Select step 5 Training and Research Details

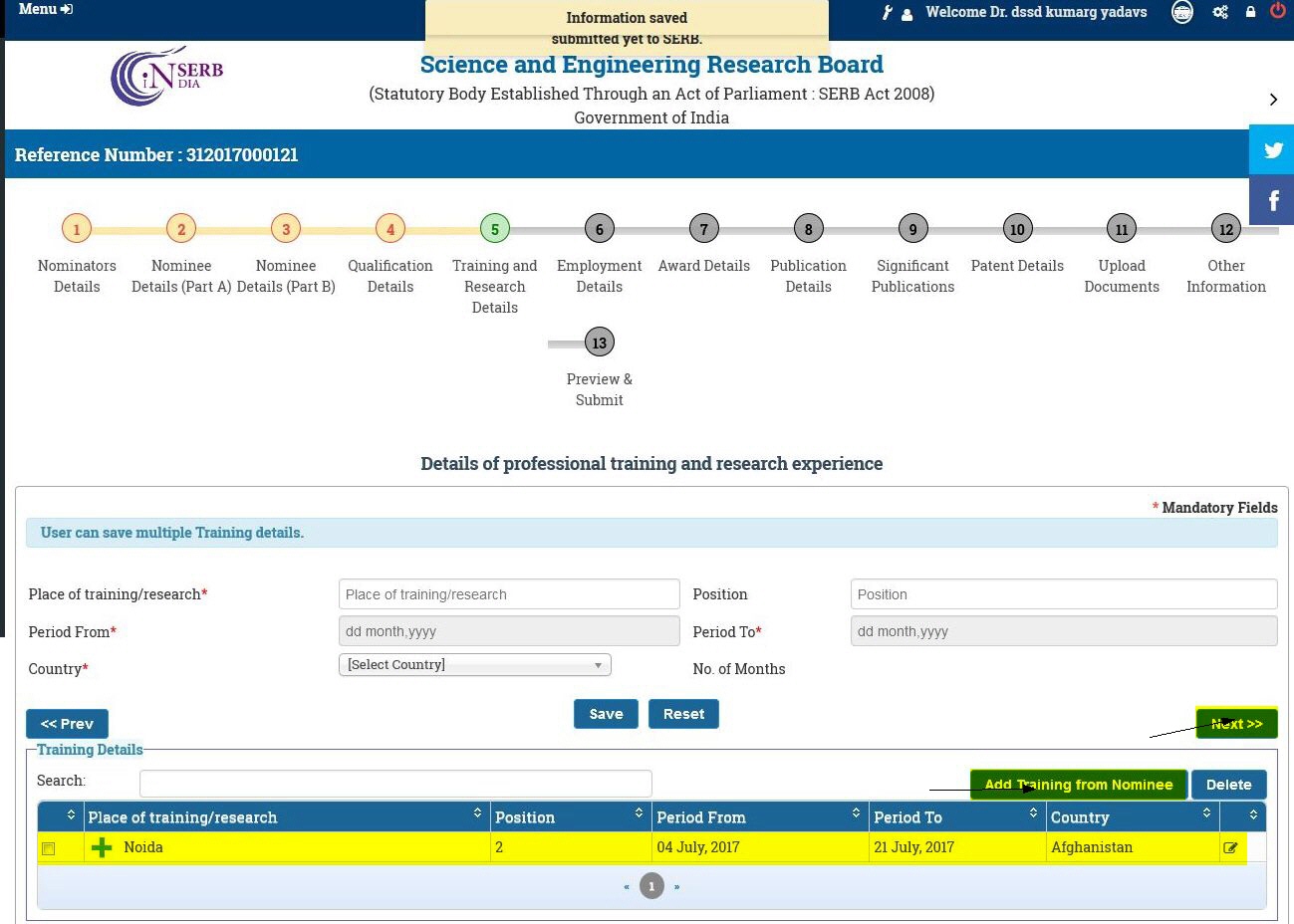[495, 229]
